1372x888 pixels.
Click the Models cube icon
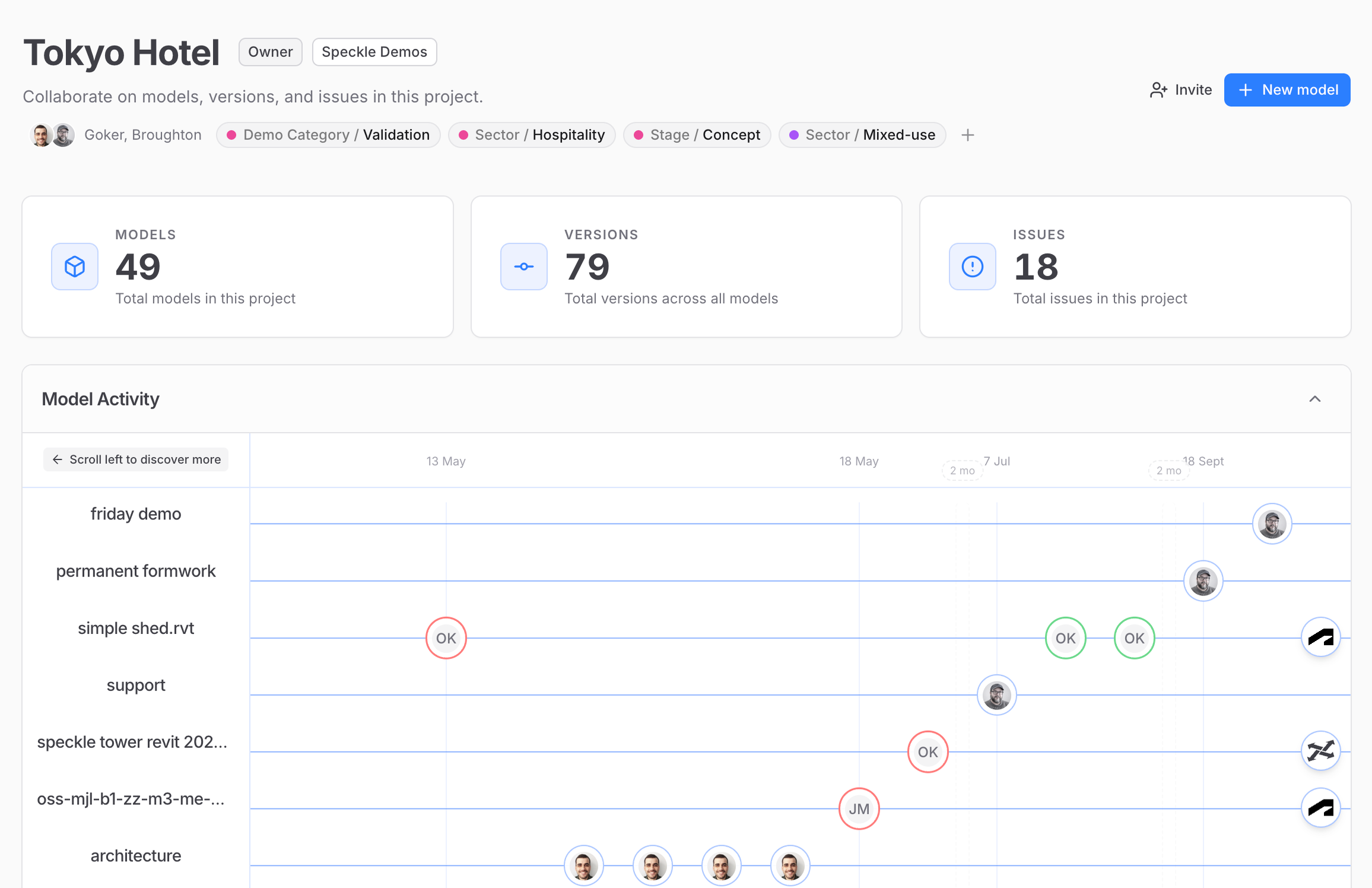(x=75, y=267)
